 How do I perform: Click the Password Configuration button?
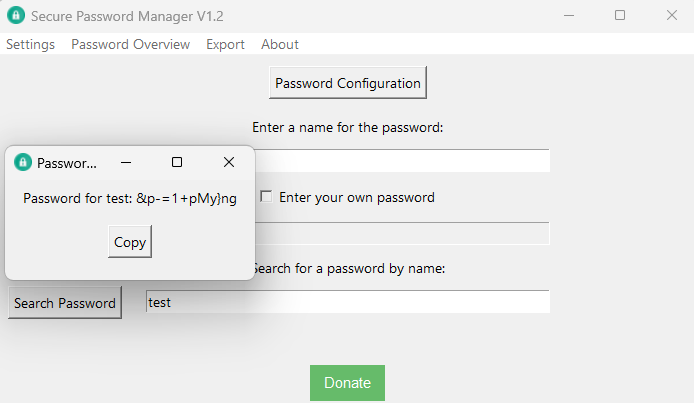pyautogui.click(x=348, y=83)
